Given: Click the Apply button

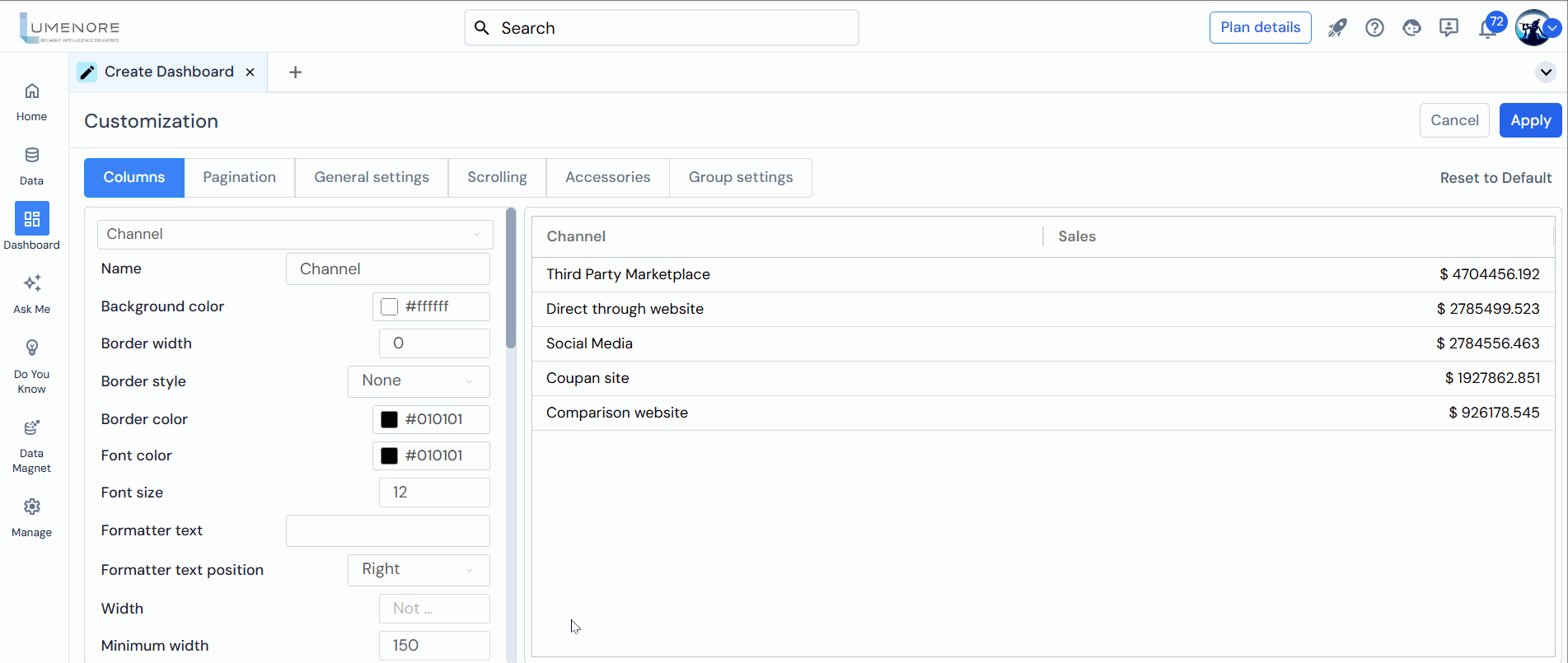Looking at the screenshot, I should [1530, 120].
